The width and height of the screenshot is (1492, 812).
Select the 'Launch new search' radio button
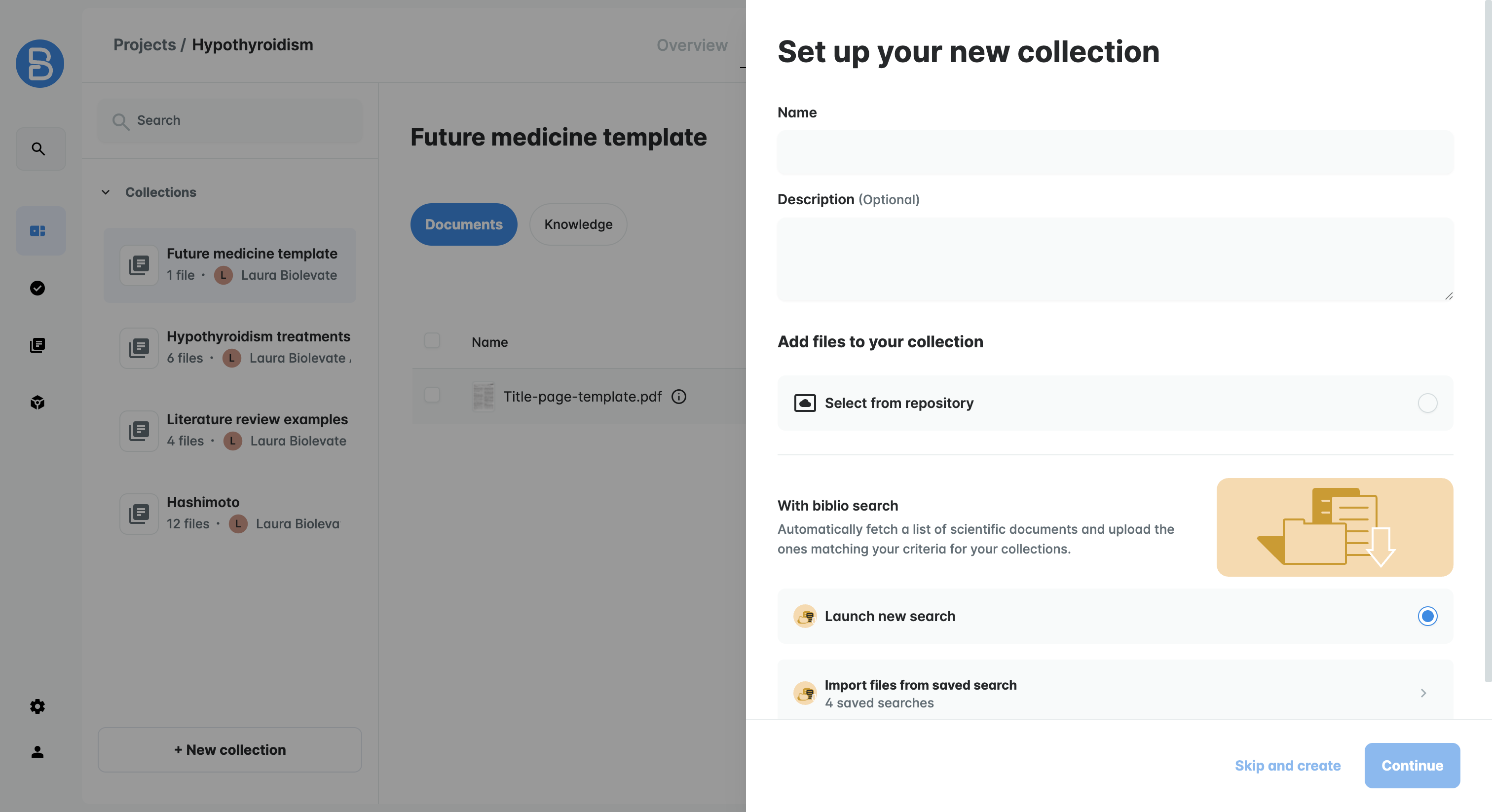tap(1427, 616)
